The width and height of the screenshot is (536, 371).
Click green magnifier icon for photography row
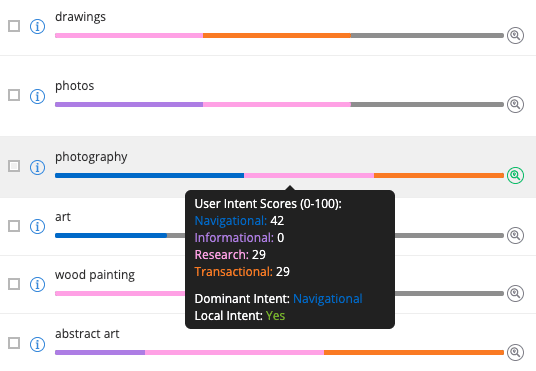515,175
